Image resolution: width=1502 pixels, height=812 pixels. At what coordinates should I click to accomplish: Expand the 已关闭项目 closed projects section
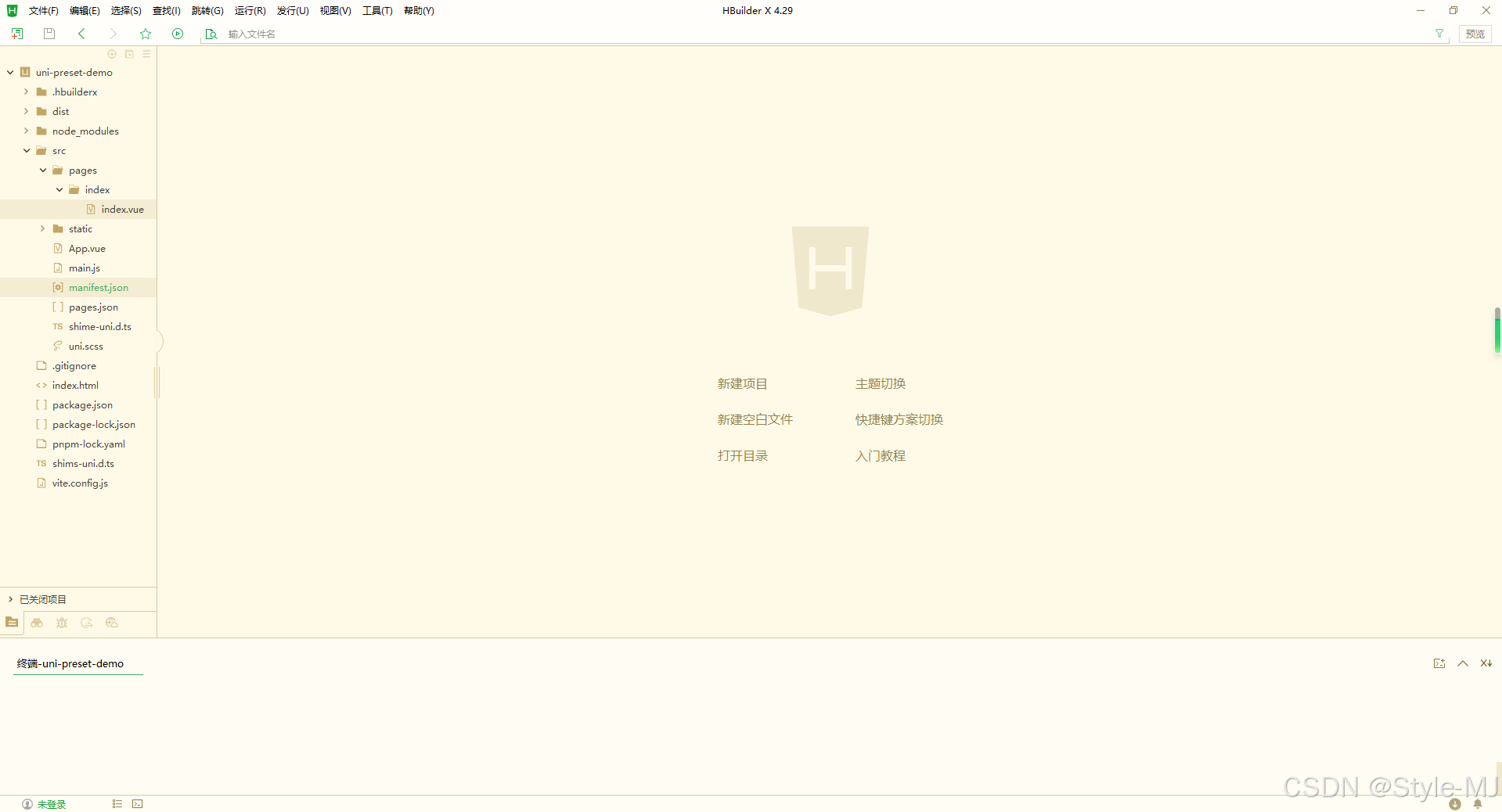[10, 599]
